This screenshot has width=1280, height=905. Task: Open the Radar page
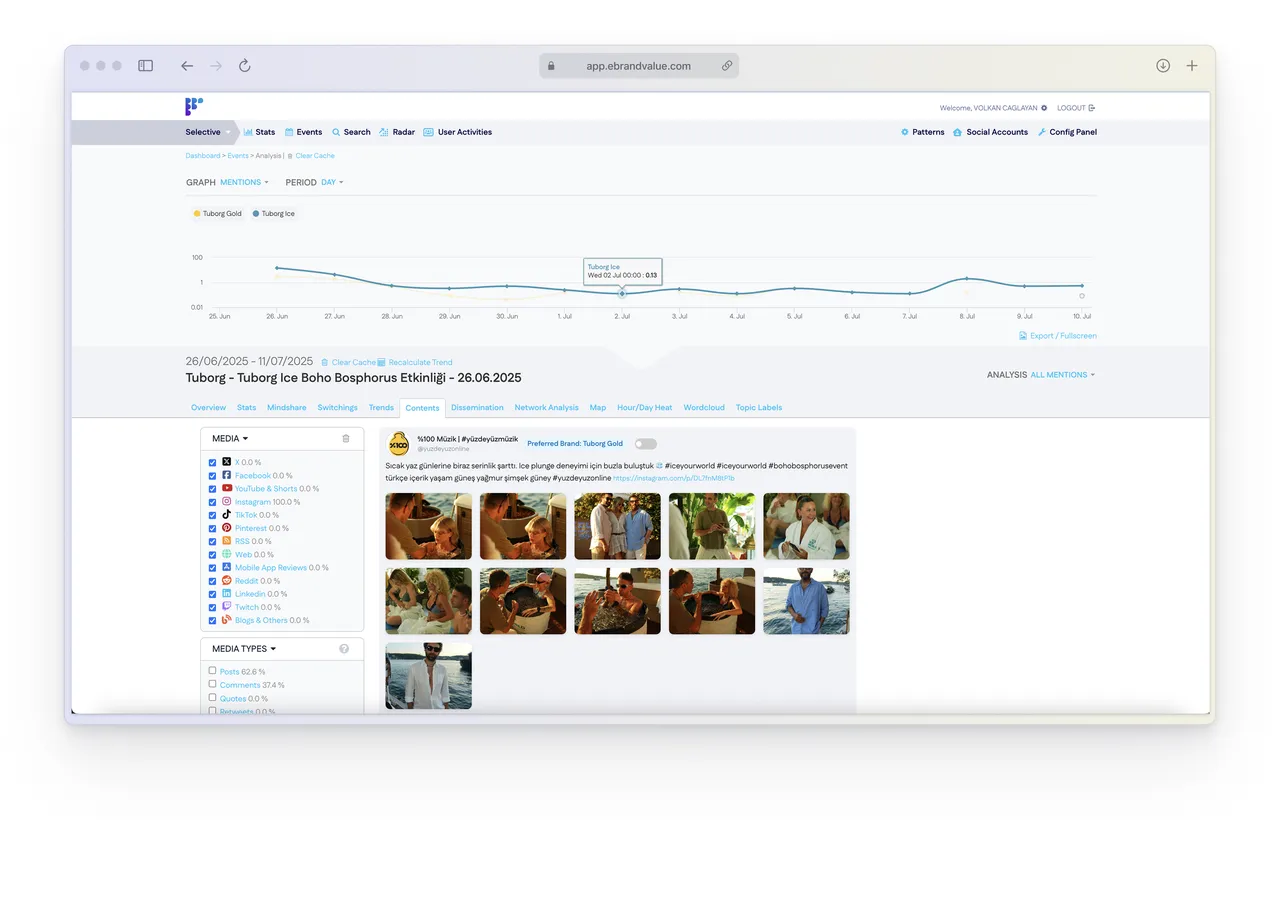pyautogui.click(x=397, y=132)
